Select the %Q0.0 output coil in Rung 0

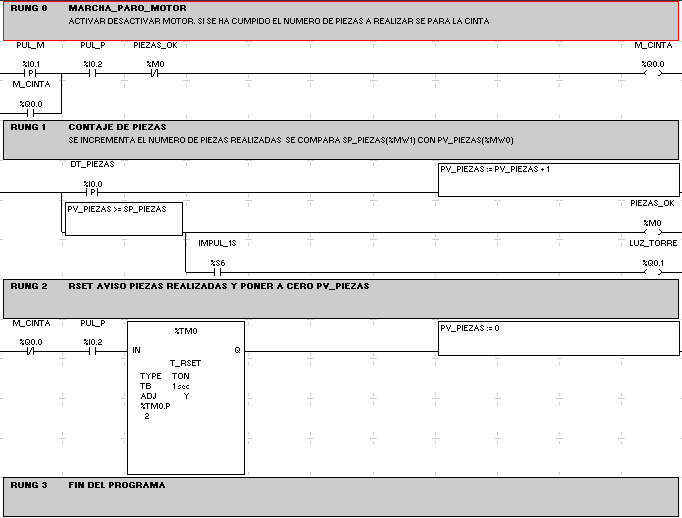coord(652,73)
